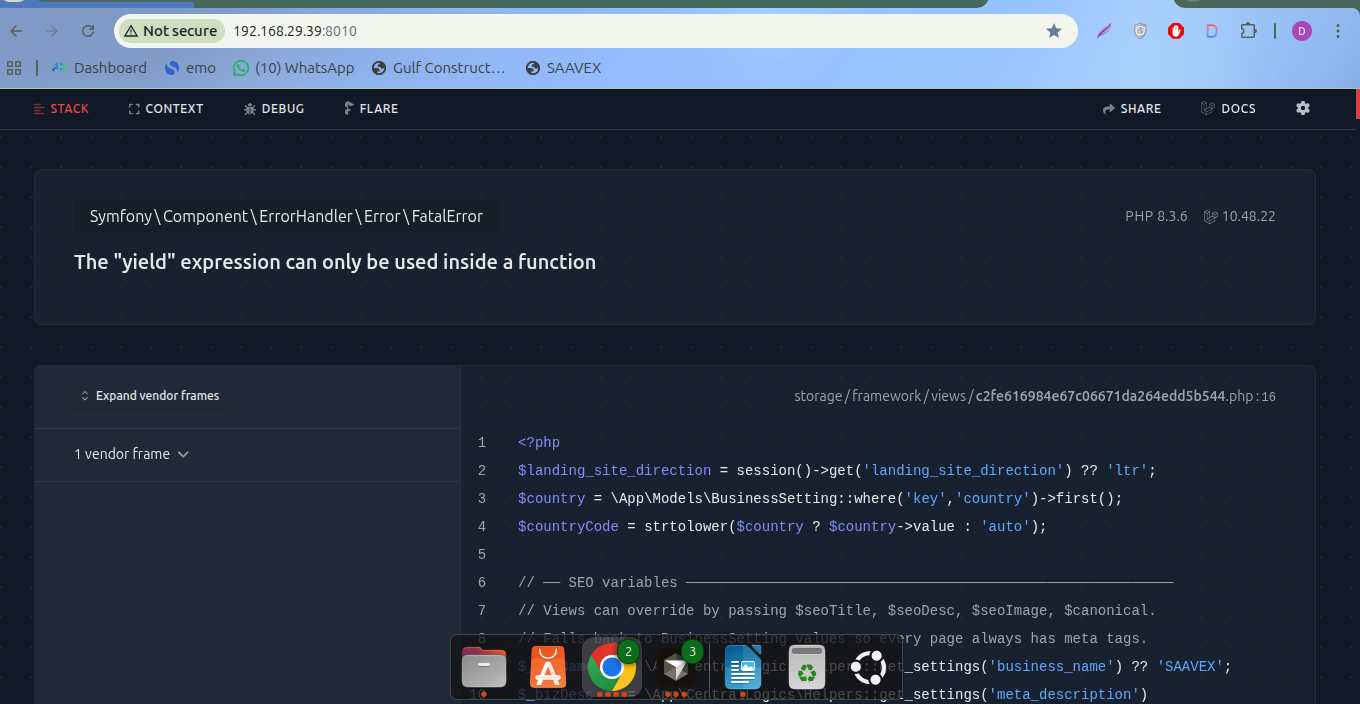Expand vendor frames

[x=150, y=396]
